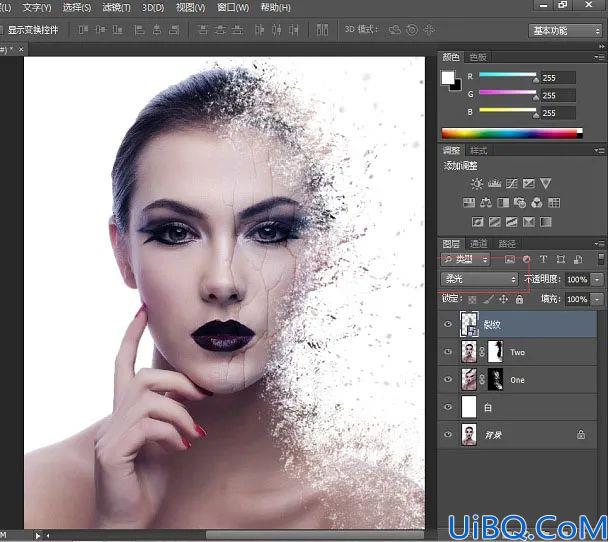Switch to the 色板 swatches tab
This screenshot has width=608, height=542.
pyautogui.click(x=478, y=57)
